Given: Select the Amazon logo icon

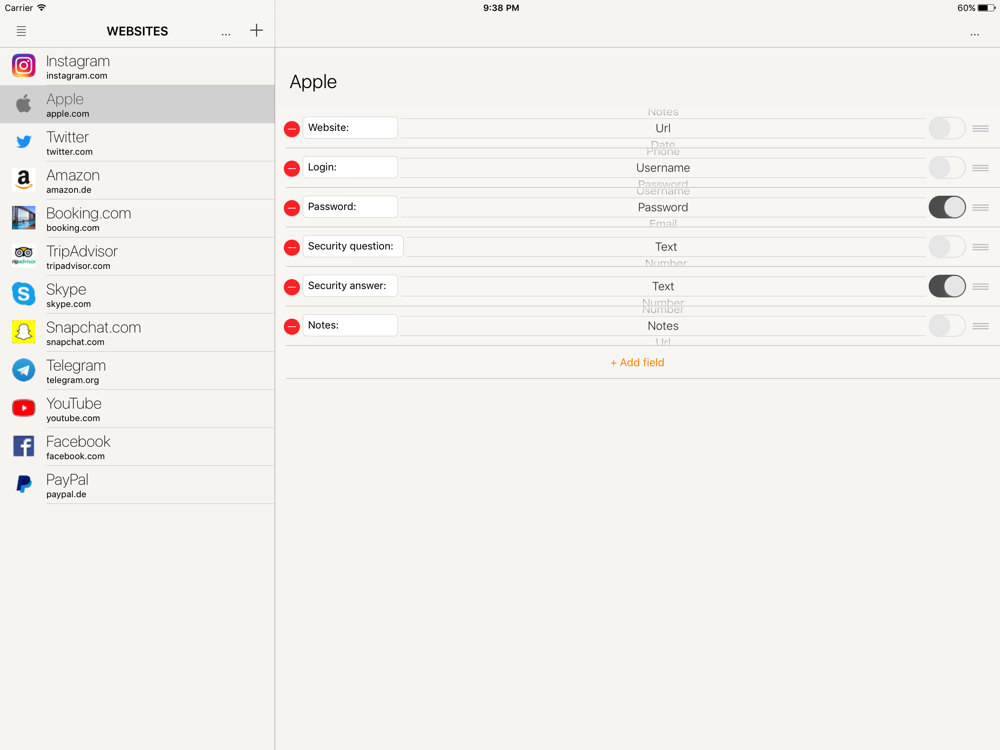Looking at the screenshot, I should (24, 180).
